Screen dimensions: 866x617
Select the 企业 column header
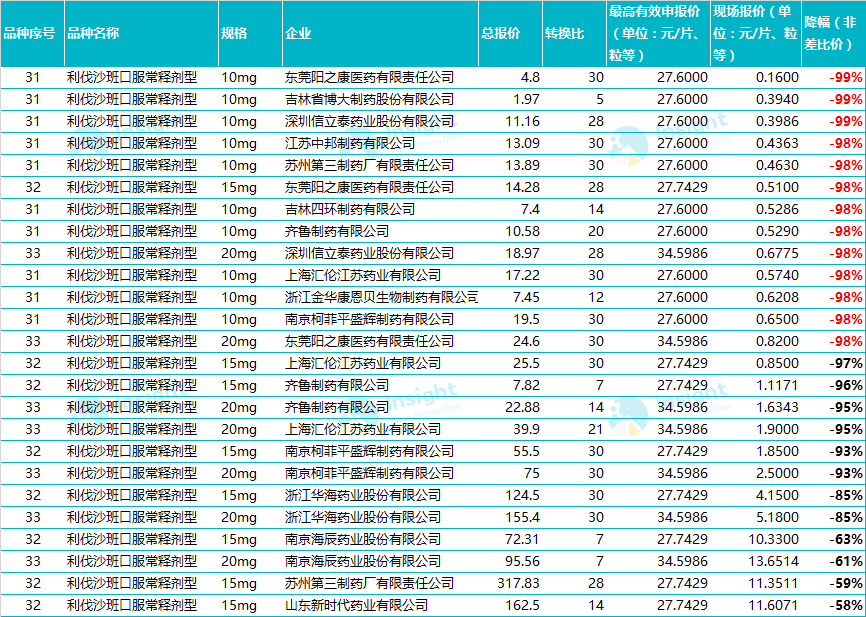380,33
